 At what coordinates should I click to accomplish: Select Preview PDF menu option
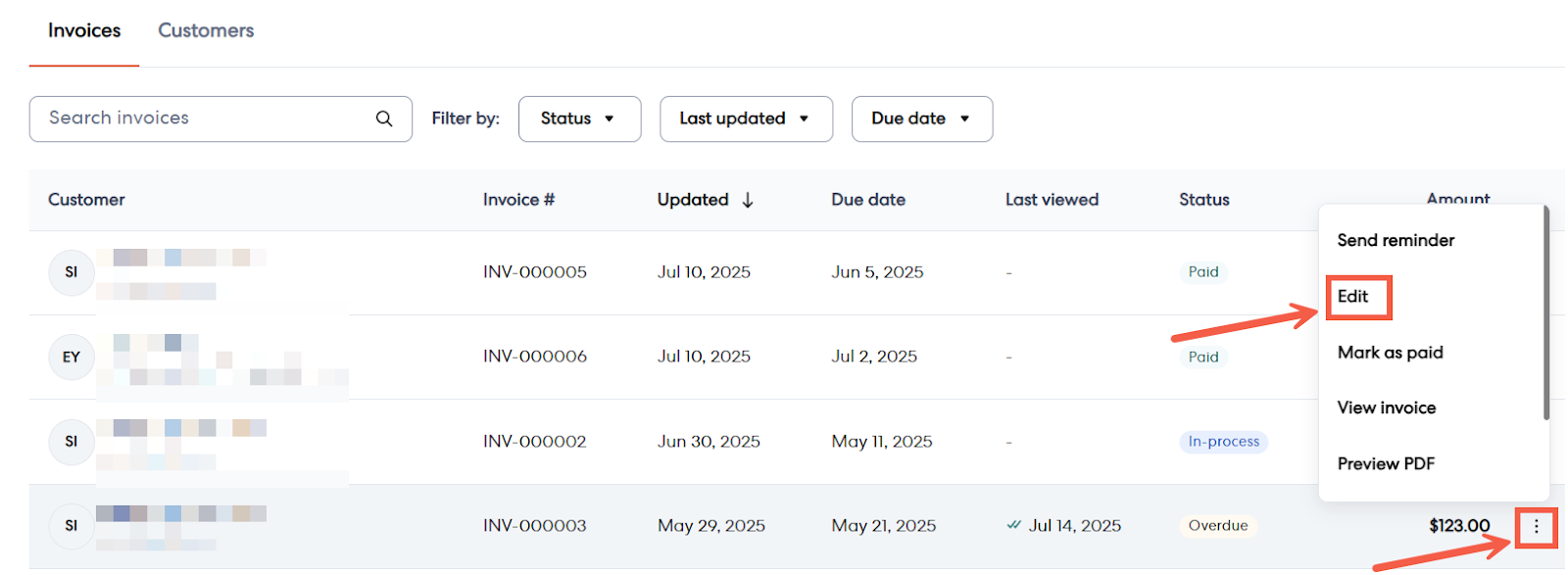[1386, 463]
